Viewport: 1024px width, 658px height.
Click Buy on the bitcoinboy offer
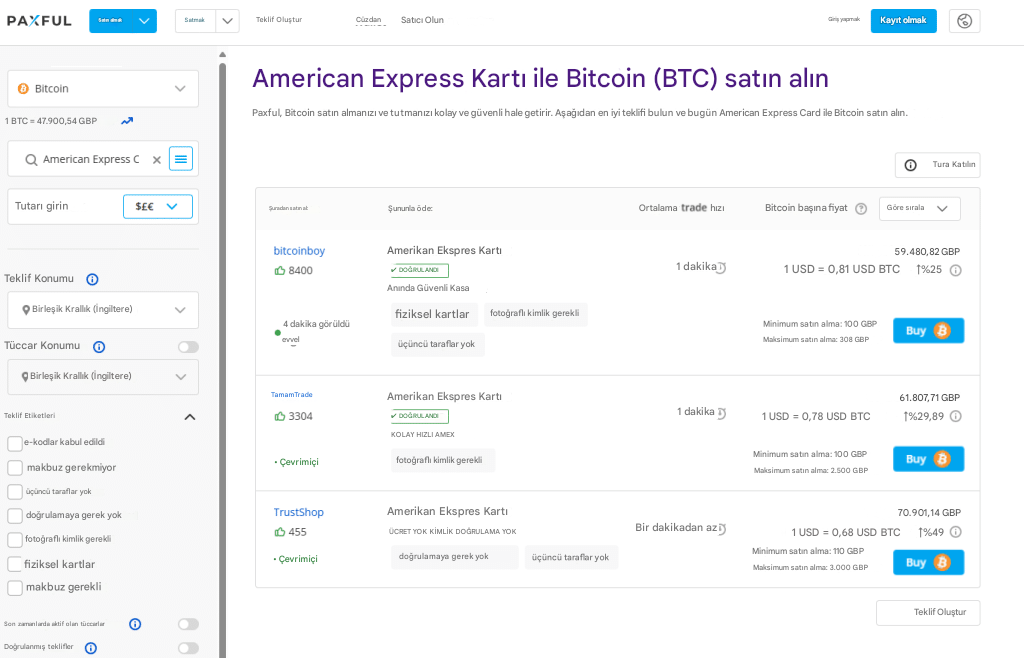928,331
